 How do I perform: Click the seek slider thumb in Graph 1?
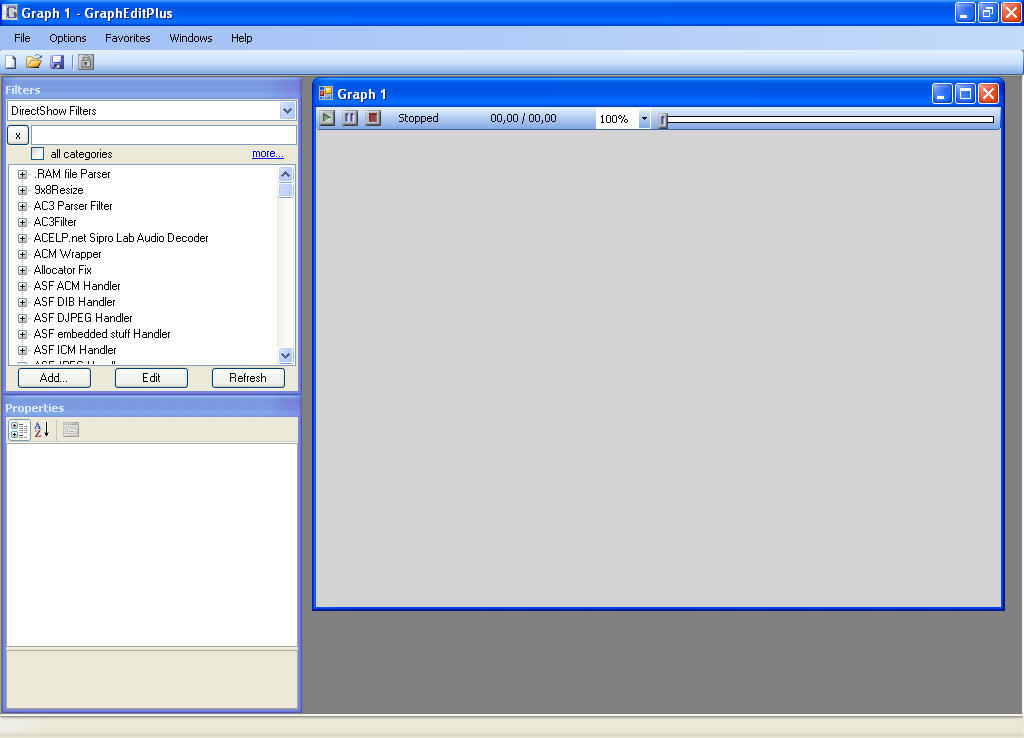(x=663, y=120)
